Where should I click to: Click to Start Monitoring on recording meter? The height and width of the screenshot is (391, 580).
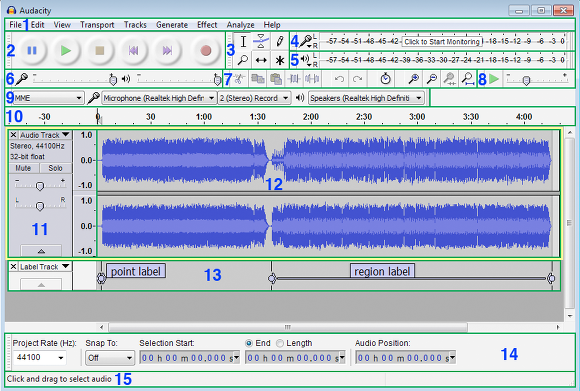pyautogui.click(x=442, y=41)
